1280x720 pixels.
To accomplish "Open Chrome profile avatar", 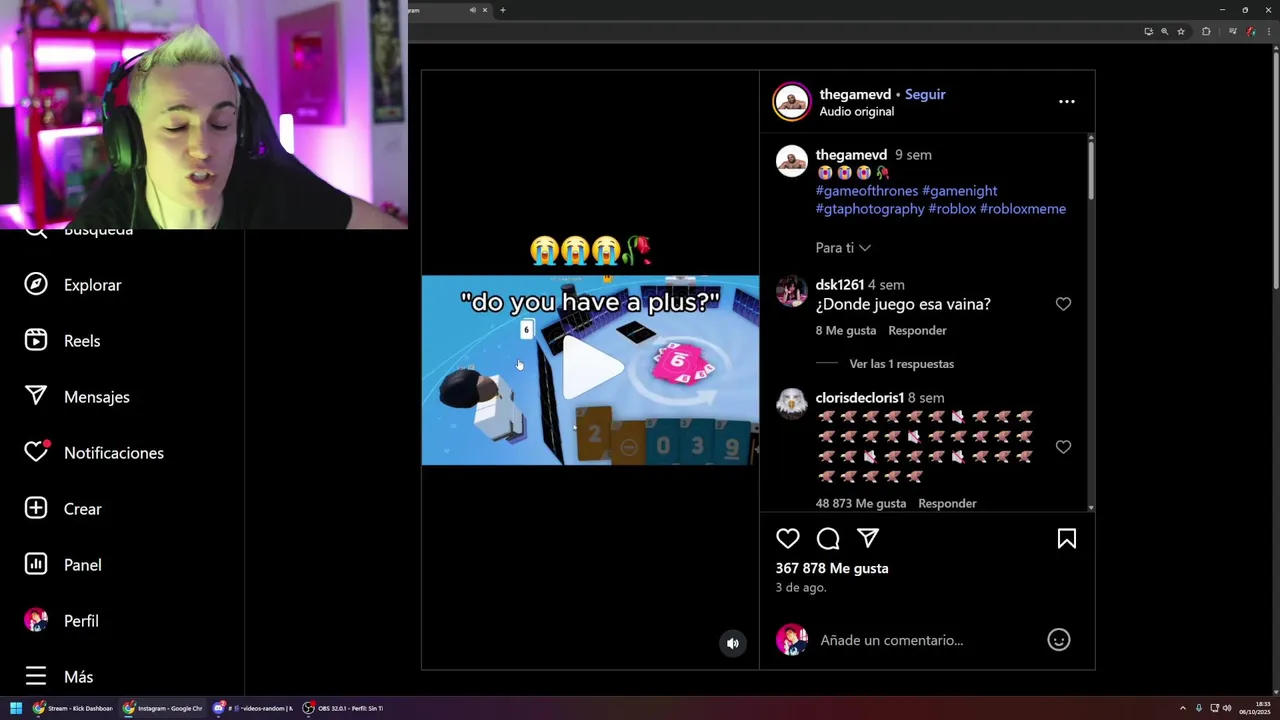I will (x=1251, y=31).
